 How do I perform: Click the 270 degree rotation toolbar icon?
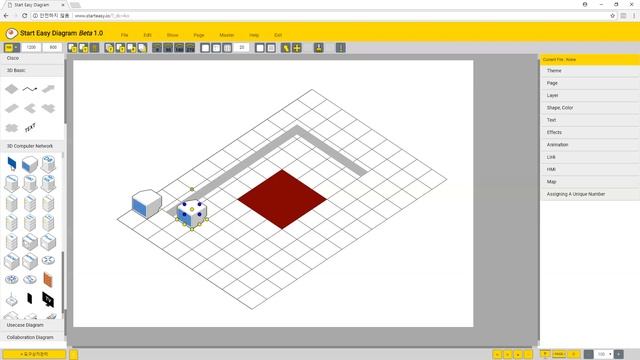(x=190, y=48)
